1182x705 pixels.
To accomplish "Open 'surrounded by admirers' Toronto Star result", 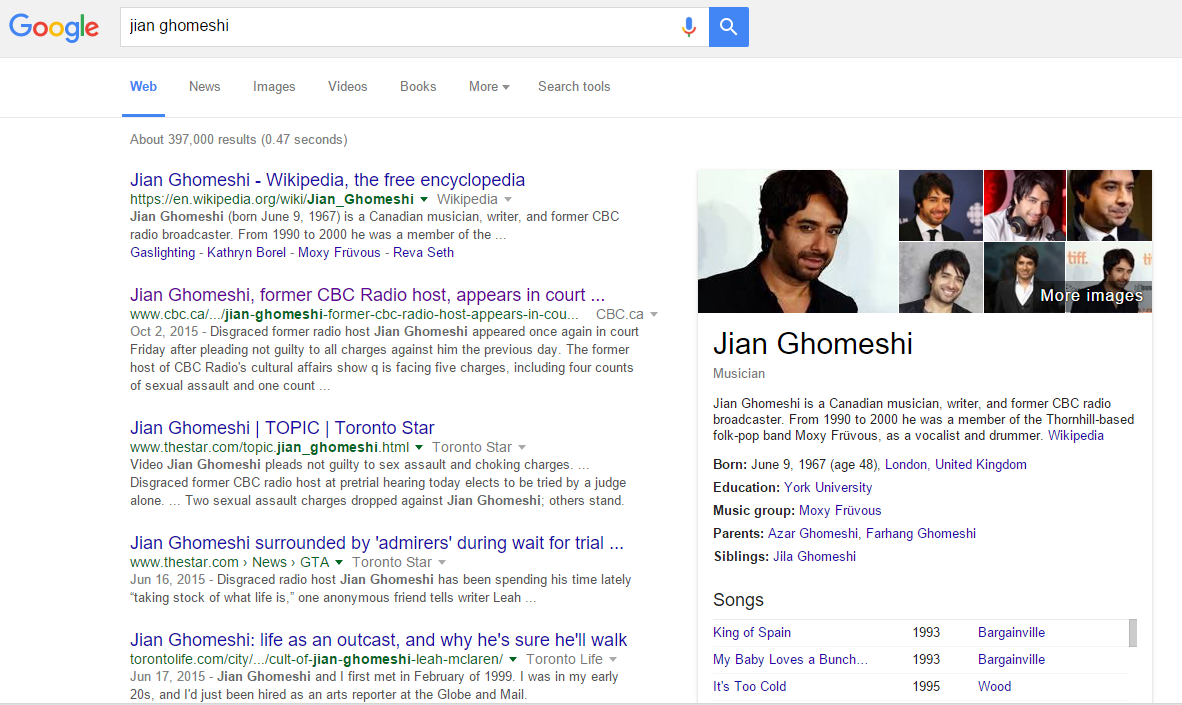I will pos(377,543).
